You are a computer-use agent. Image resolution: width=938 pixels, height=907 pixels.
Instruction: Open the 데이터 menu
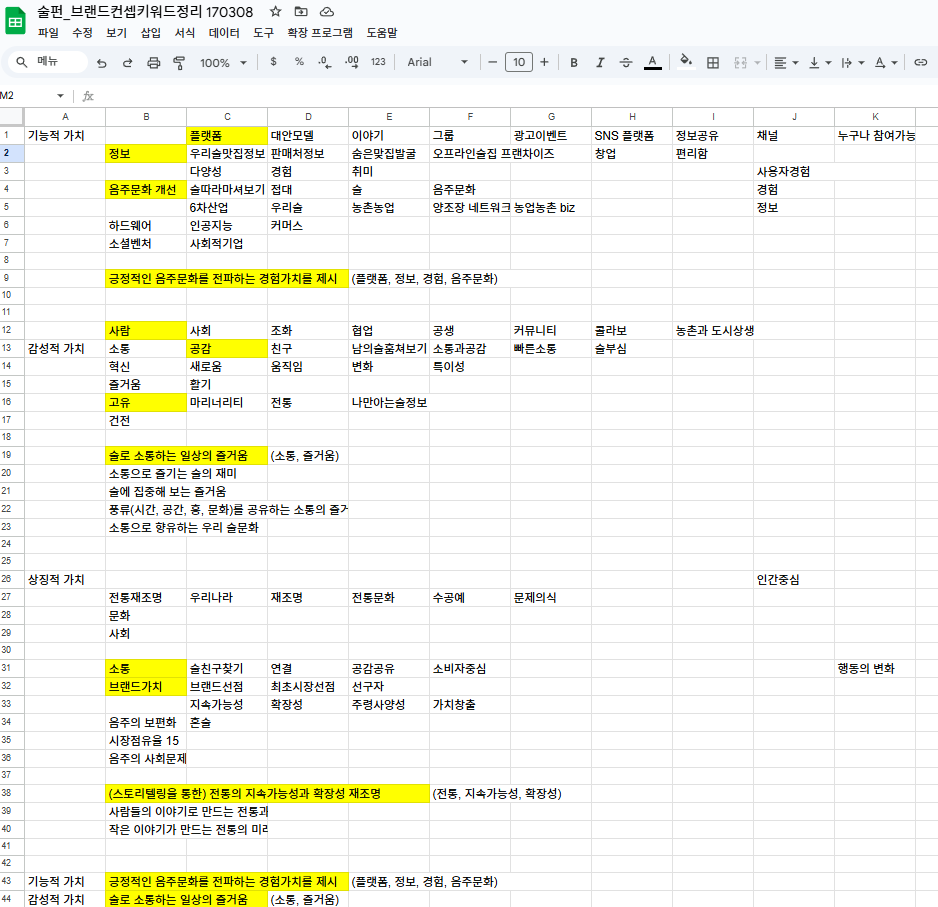click(224, 32)
